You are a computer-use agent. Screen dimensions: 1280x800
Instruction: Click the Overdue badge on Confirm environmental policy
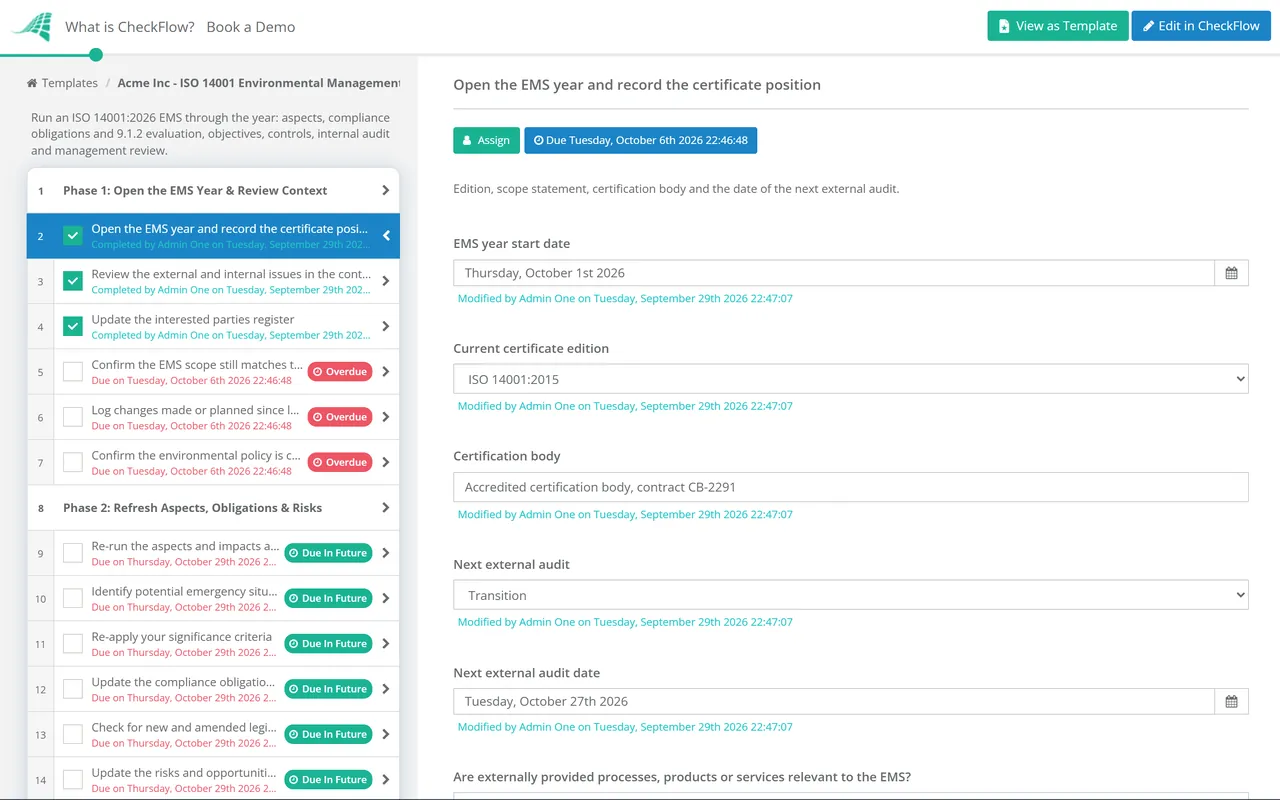(x=340, y=462)
